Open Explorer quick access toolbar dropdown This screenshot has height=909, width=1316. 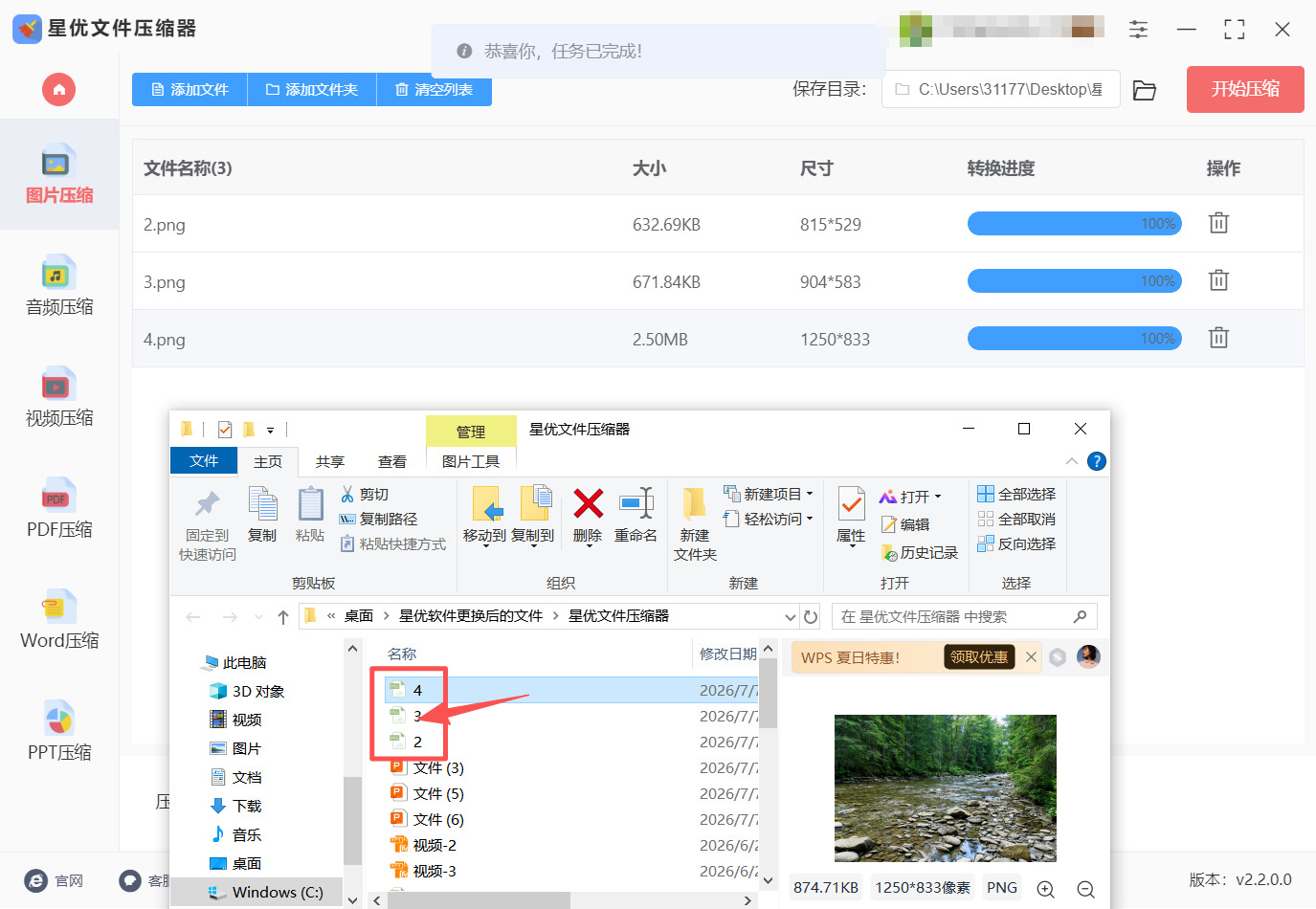click(270, 431)
